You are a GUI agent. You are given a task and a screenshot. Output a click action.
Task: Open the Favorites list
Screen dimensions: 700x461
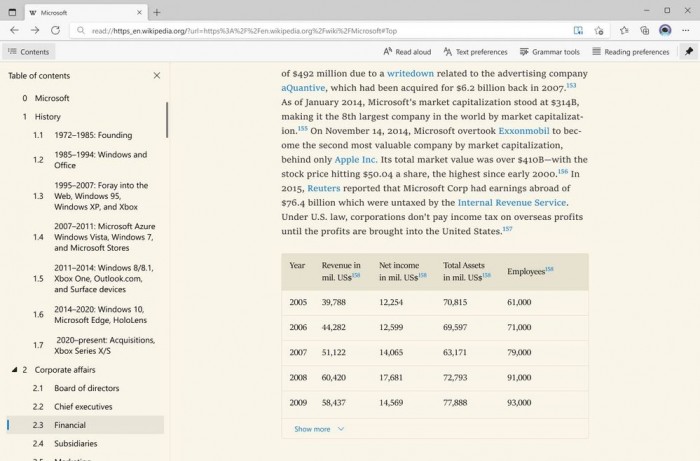[x=624, y=30]
